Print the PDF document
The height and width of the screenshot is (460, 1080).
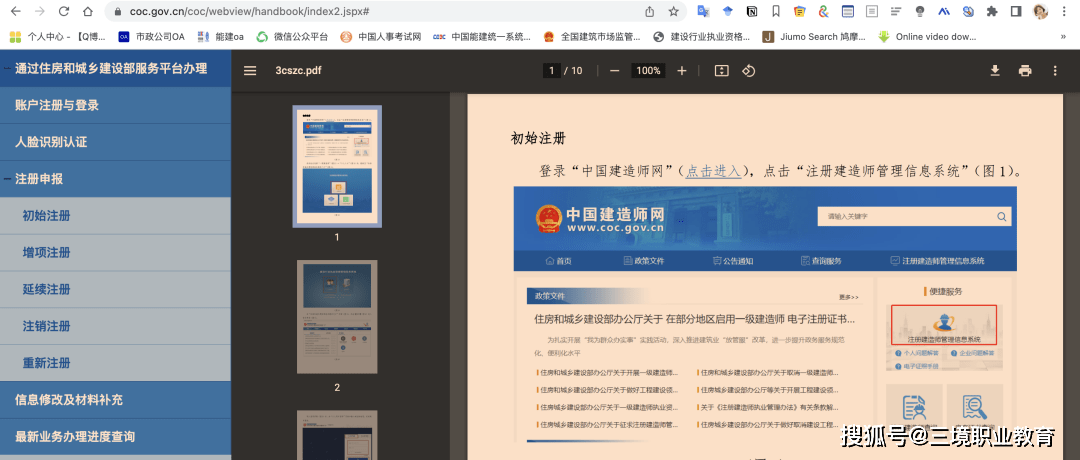[x=1024, y=71]
